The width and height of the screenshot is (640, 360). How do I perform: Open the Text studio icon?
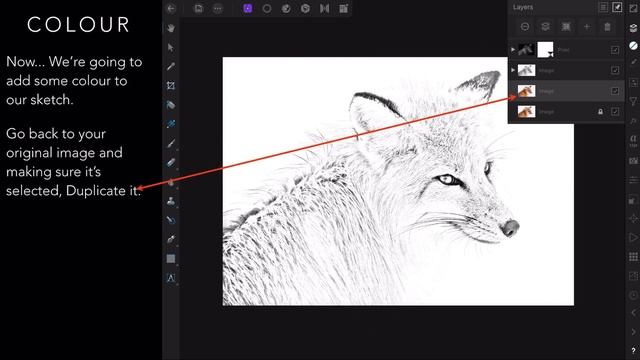point(633,140)
